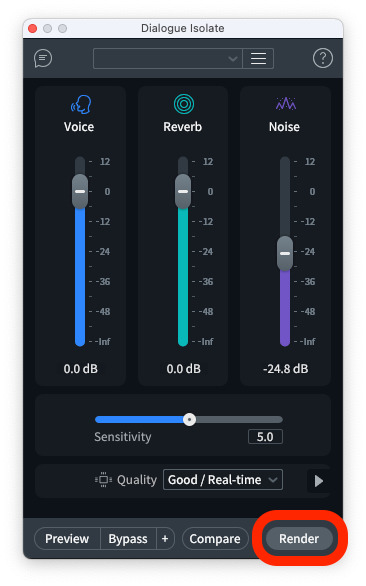This screenshot has width=366, height=586.
Task: Click the processor chip icon beside Quality
Action: pos(103,479)
